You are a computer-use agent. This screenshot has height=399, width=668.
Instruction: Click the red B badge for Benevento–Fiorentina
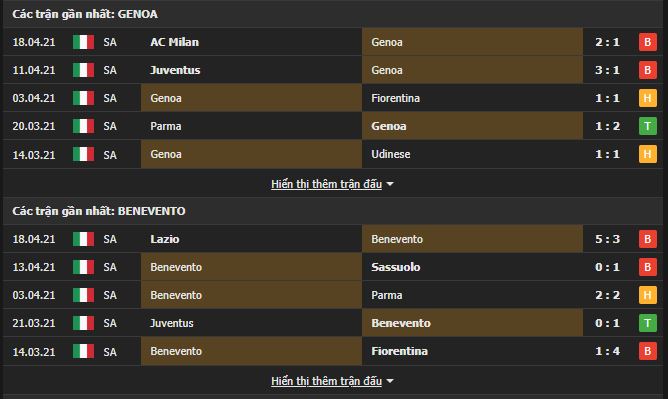pos(648,352)
